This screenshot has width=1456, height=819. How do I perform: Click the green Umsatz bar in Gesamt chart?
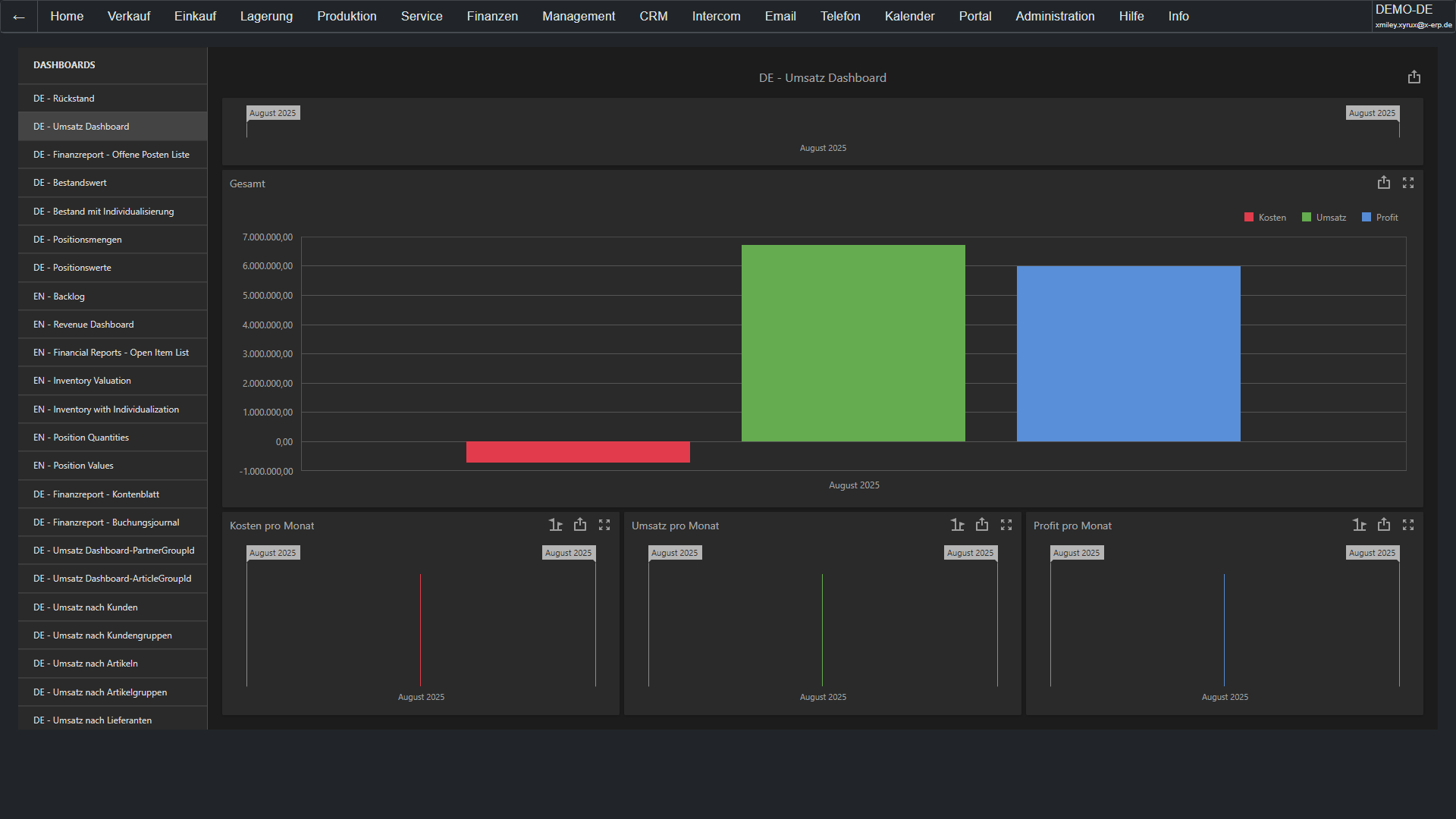coord(852,343)
